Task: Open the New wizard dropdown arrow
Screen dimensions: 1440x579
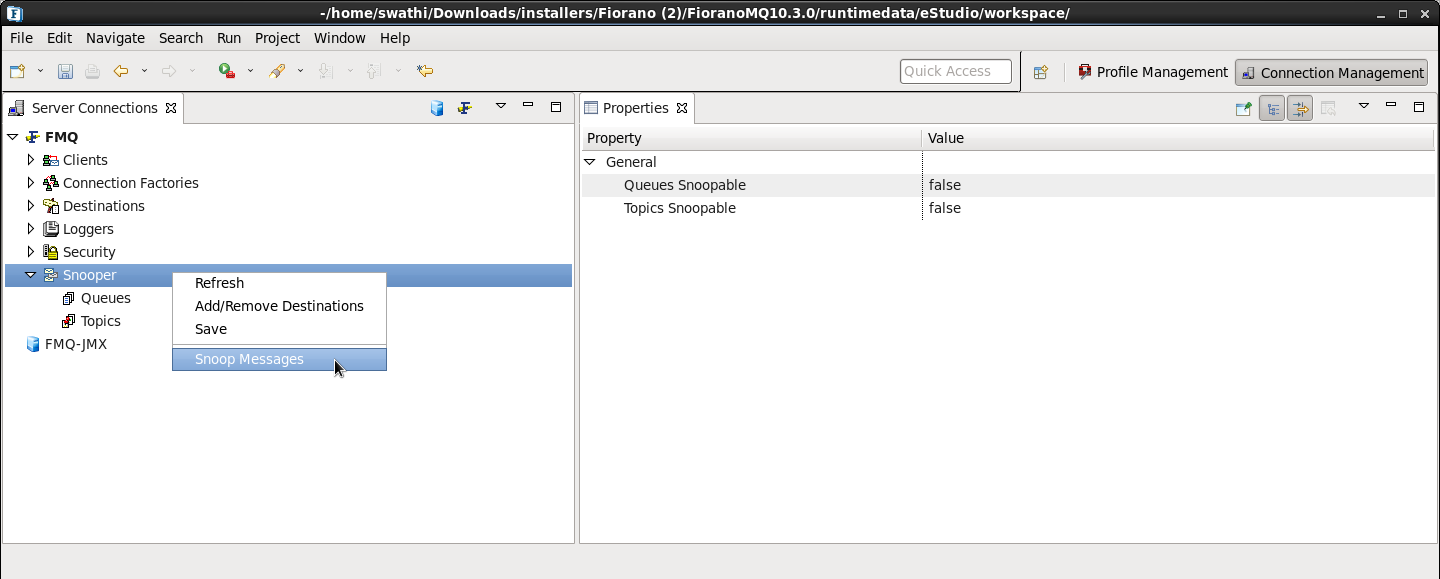Action: coord(40,71)
